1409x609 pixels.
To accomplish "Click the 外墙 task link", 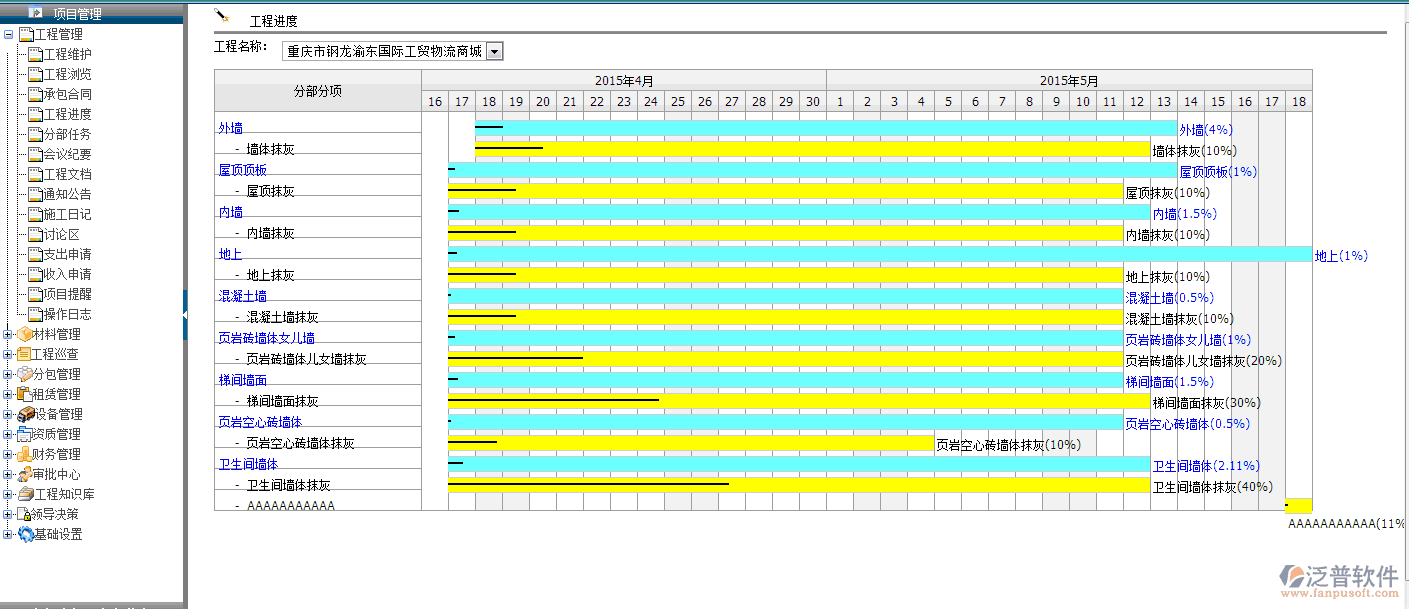I will pos(230,128).
